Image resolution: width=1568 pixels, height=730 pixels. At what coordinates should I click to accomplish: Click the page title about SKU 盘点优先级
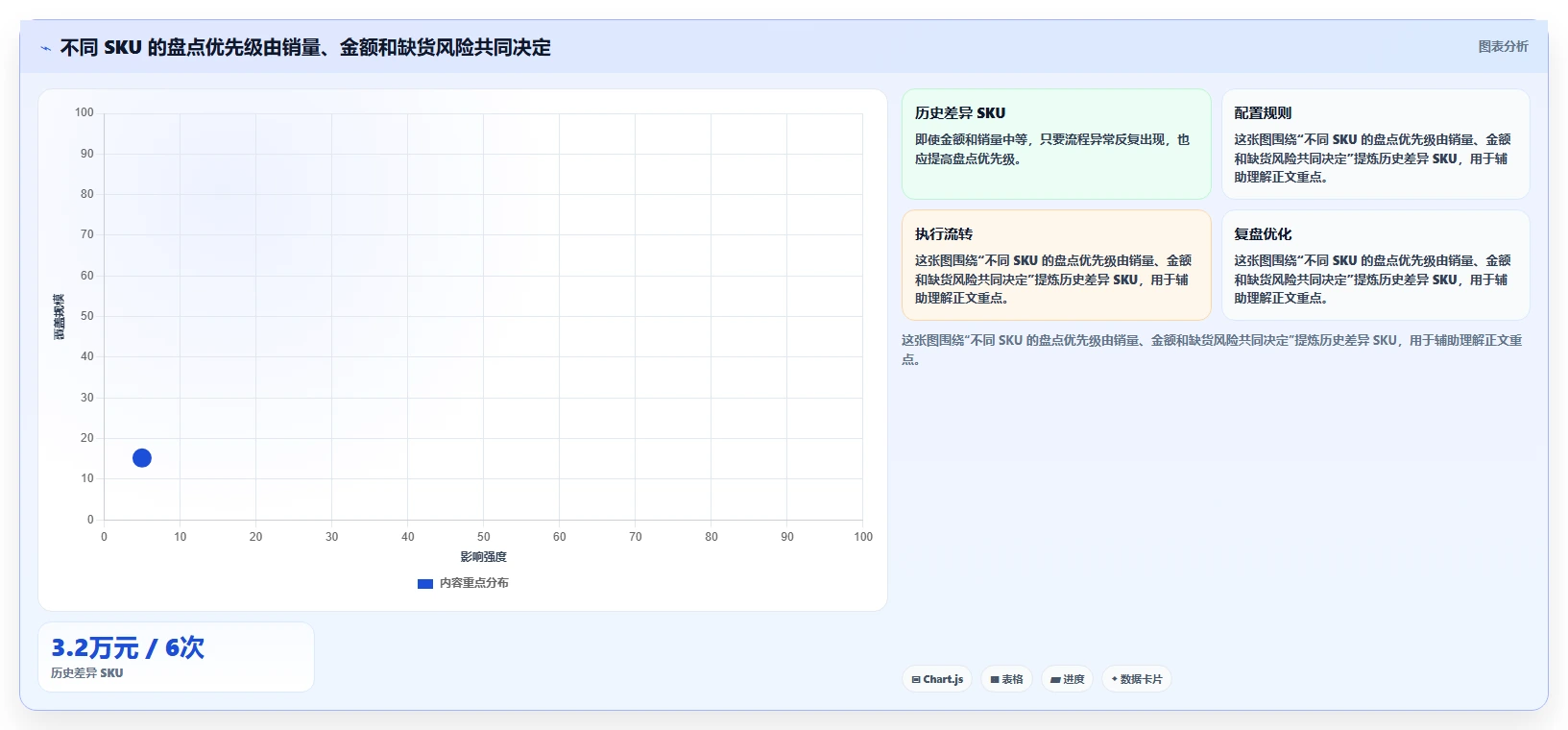[305, 47]
